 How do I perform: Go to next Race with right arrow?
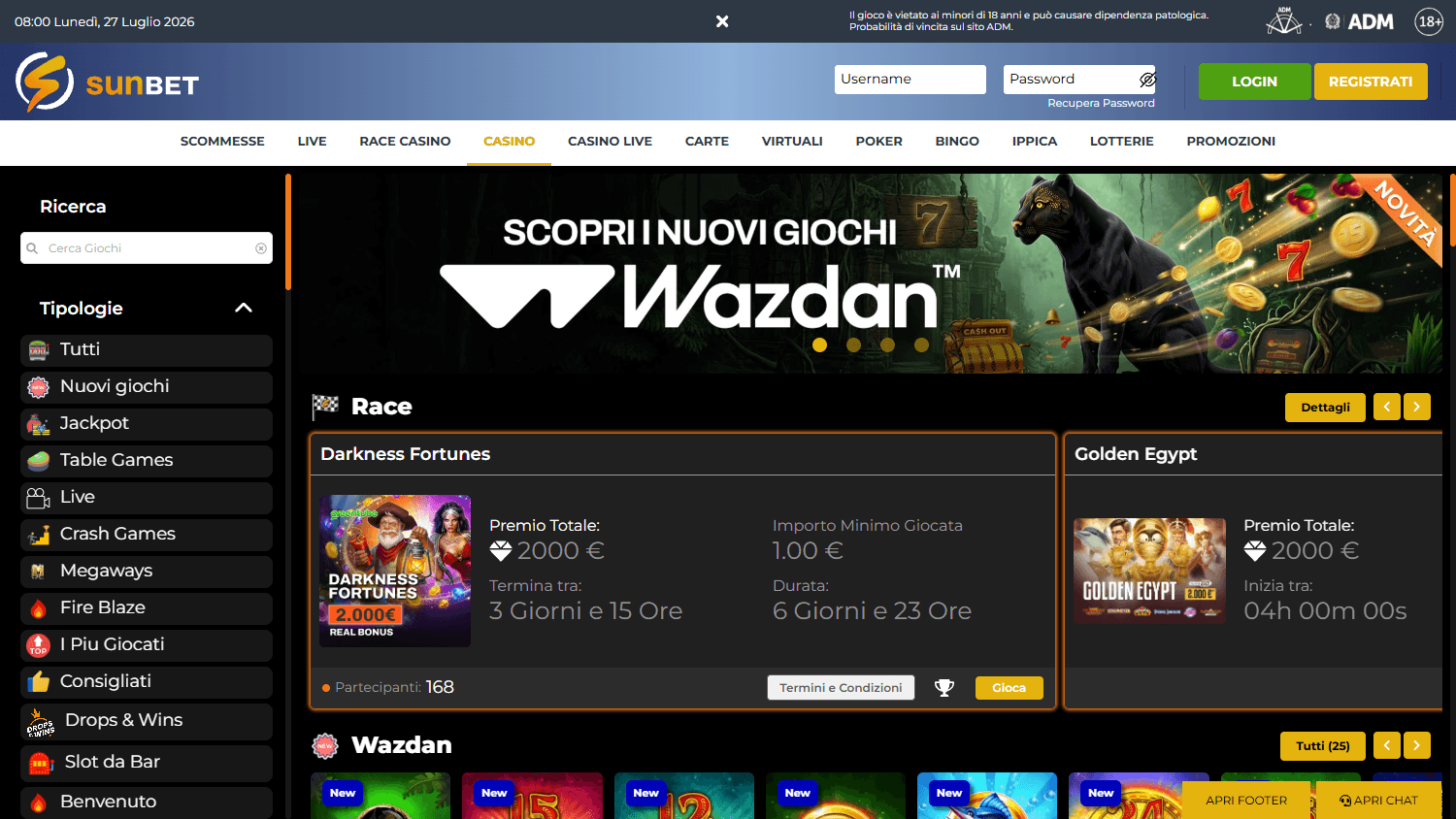click(x=1417, y=408)
